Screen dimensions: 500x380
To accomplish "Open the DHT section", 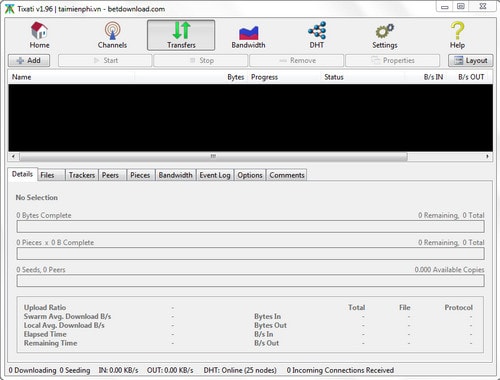I will pos(317,35).
